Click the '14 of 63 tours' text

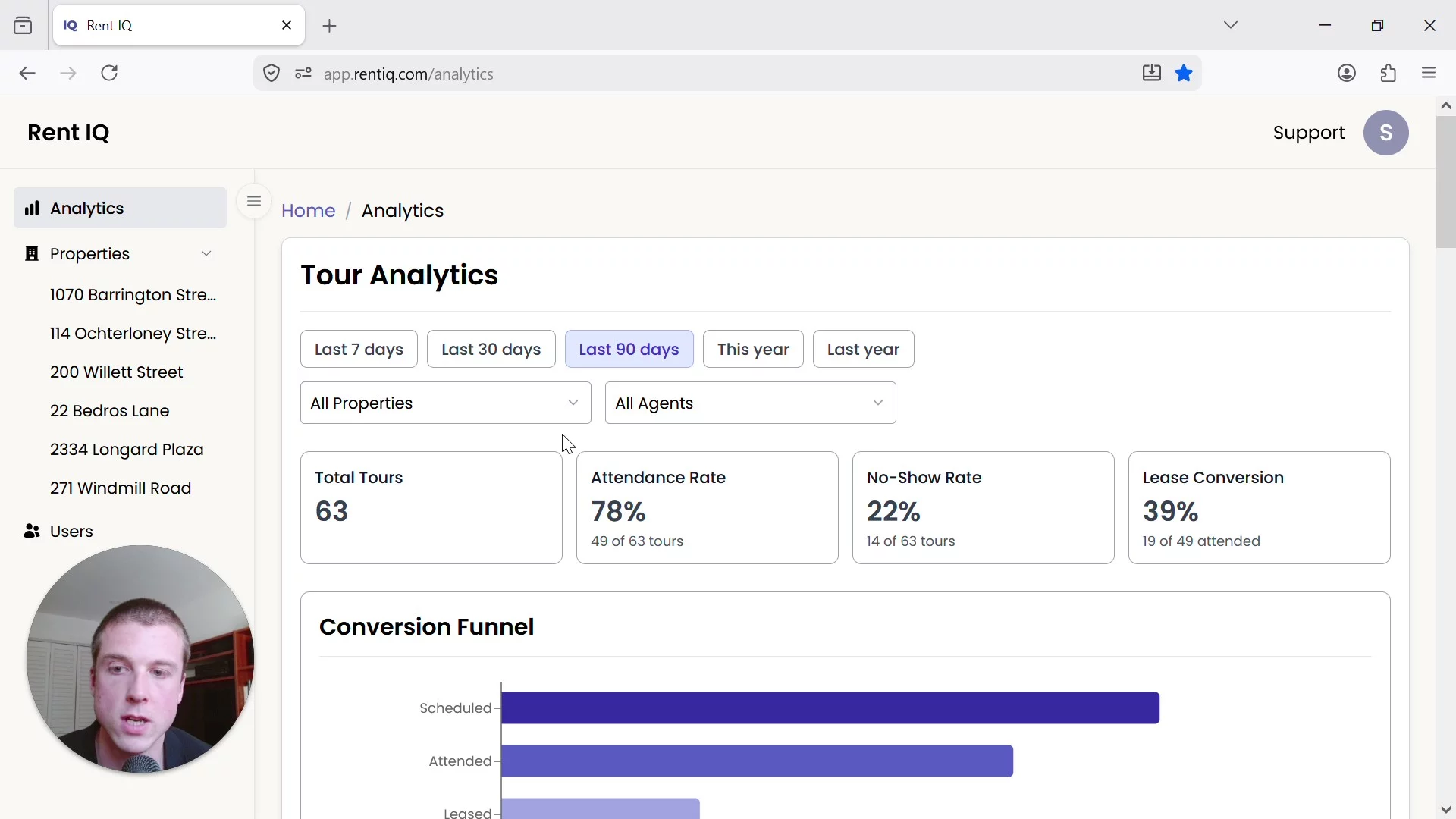(911, 541)
